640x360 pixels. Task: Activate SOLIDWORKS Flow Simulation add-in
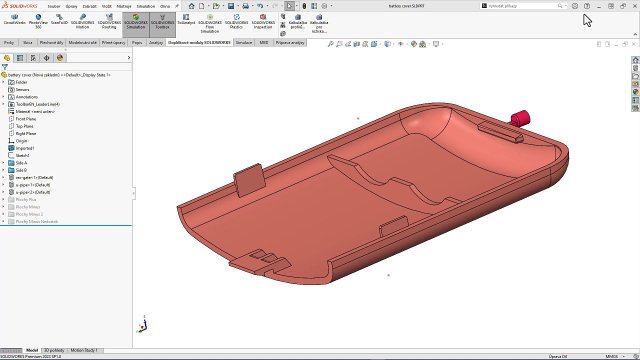click(x=210, y=24)
